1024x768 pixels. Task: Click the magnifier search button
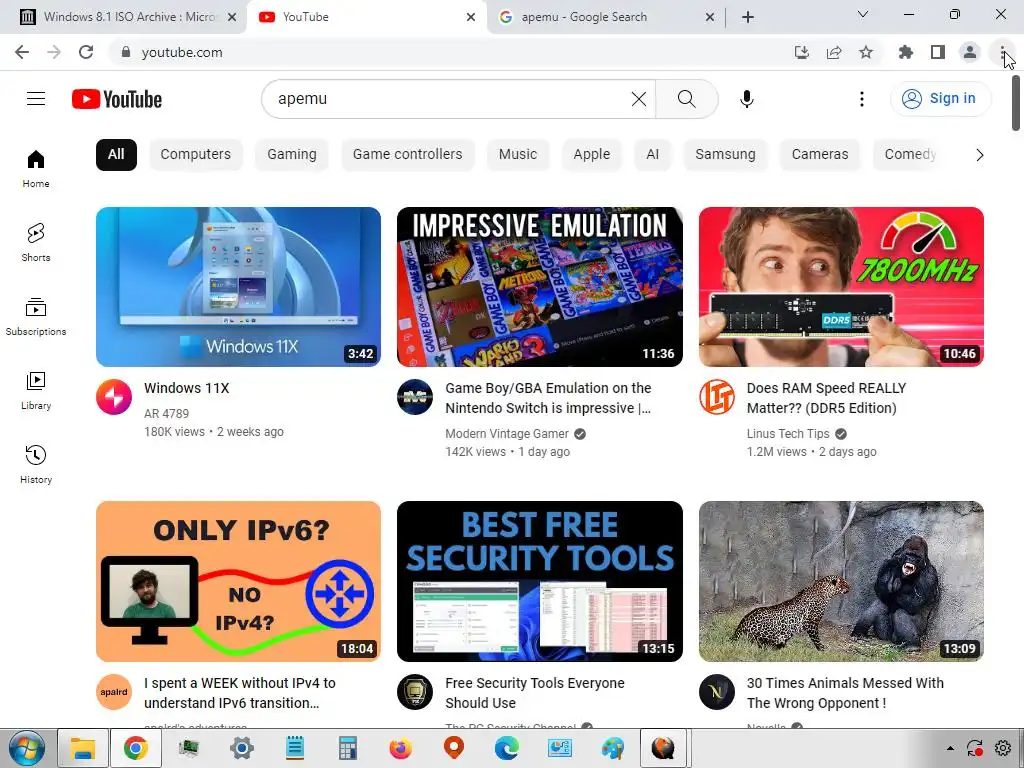pos(686,99)
